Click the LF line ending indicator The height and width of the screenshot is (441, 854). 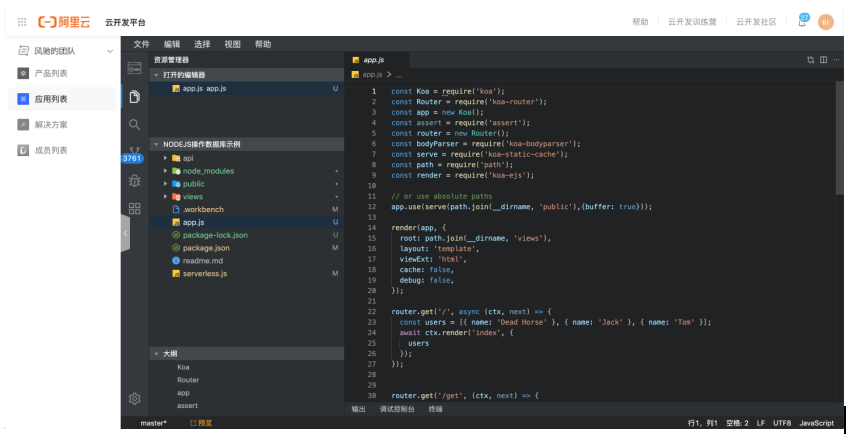tap(761, 423)
